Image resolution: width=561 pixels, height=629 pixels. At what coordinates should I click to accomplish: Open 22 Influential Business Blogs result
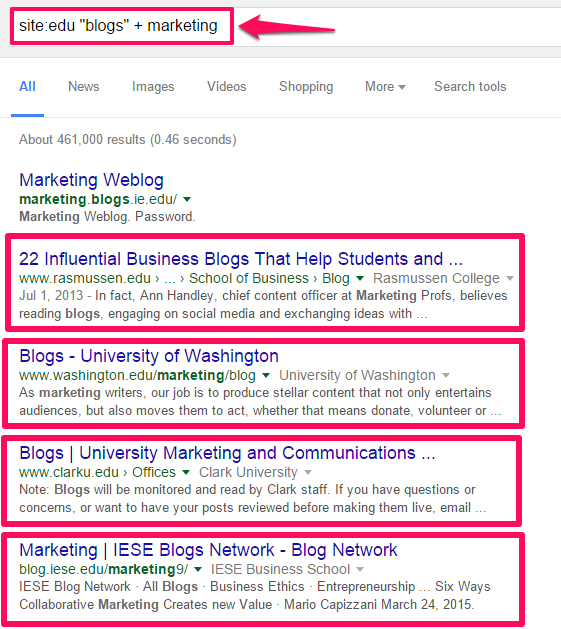coord(241,259)
